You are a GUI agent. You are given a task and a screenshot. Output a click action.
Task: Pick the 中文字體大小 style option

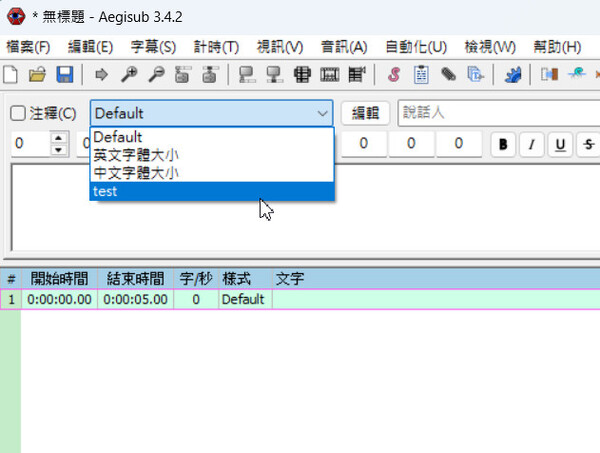tap(211, 173)
